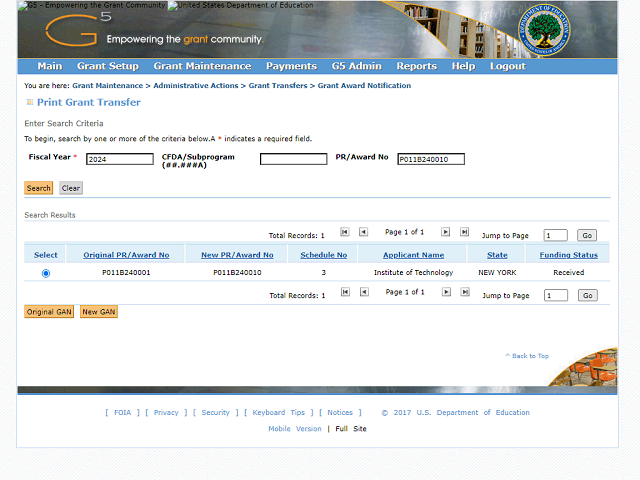Switch to Mobile Version link
The image size is (640, 480).
click(x=295, y=429)
